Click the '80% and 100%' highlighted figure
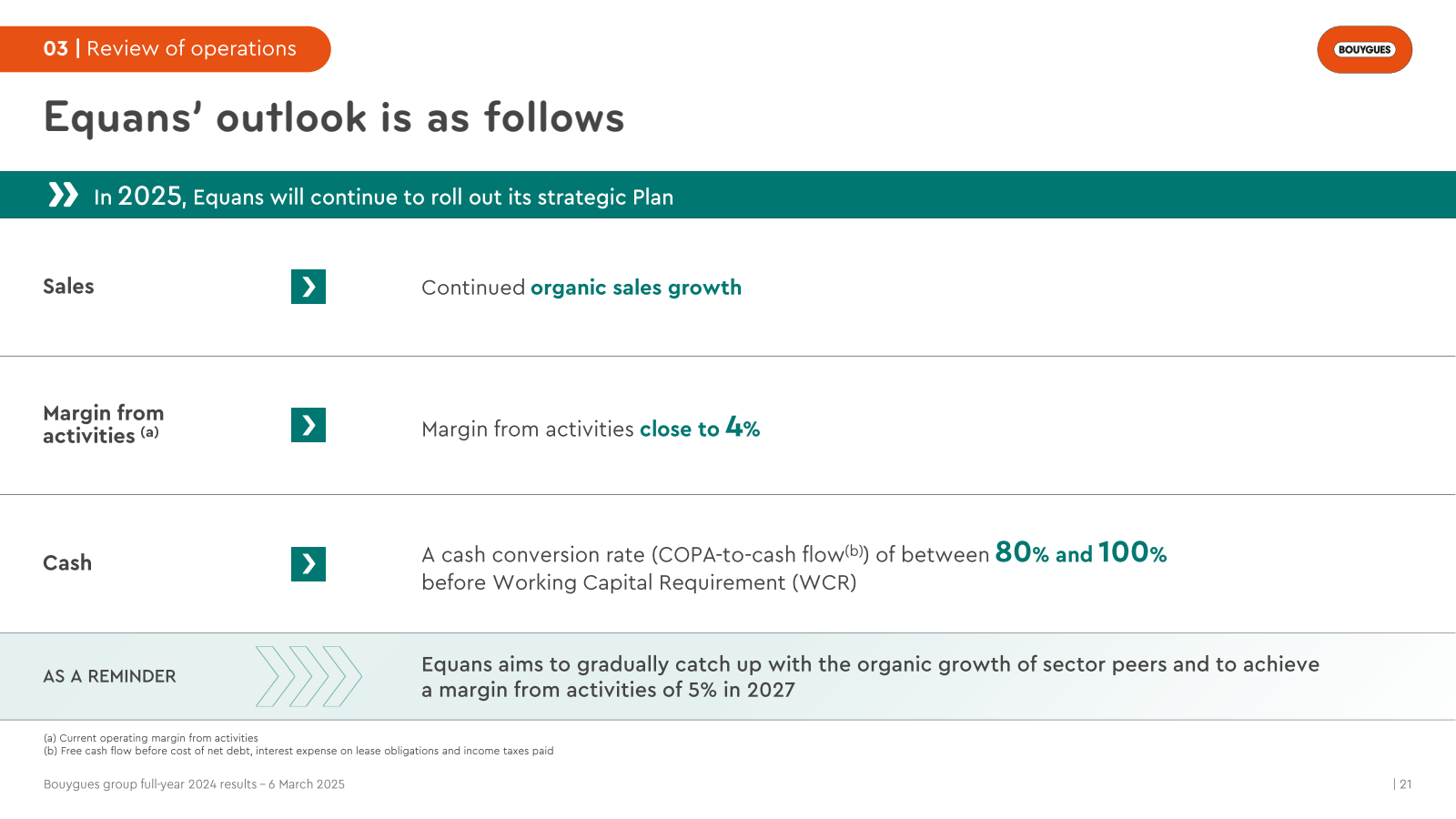The height and width of the screenshot is (819, 1456). [x=1081, y=552]
